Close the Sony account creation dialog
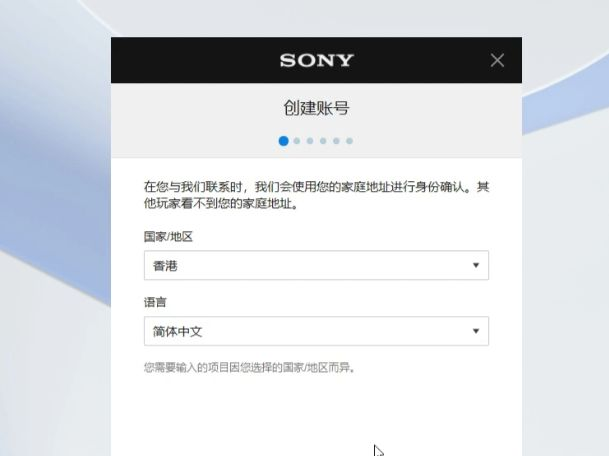Image resolution: width=609 pixels, height=456 pixels. [x=497, y=60]
